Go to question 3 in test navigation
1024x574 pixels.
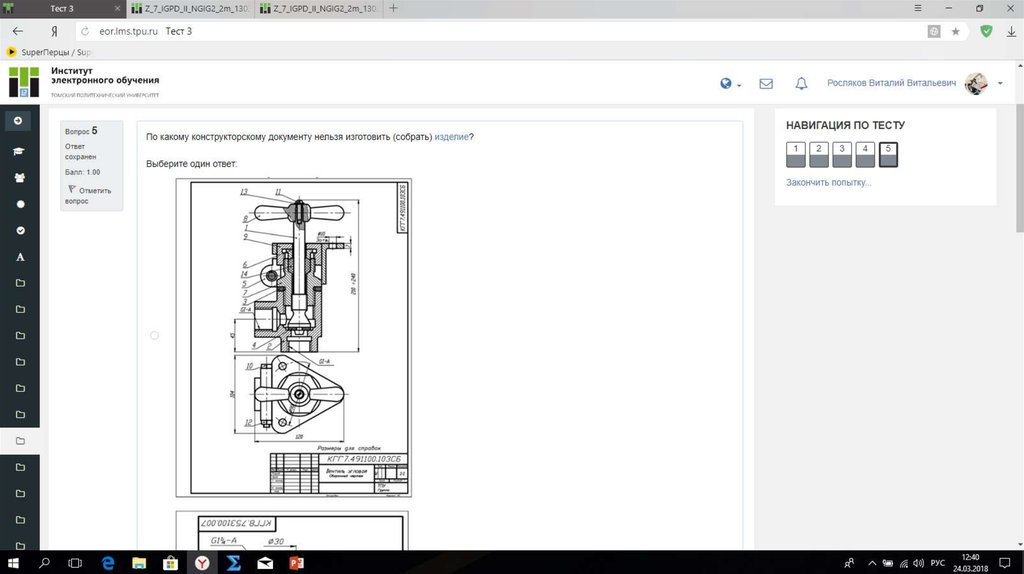tap(841, 153)
